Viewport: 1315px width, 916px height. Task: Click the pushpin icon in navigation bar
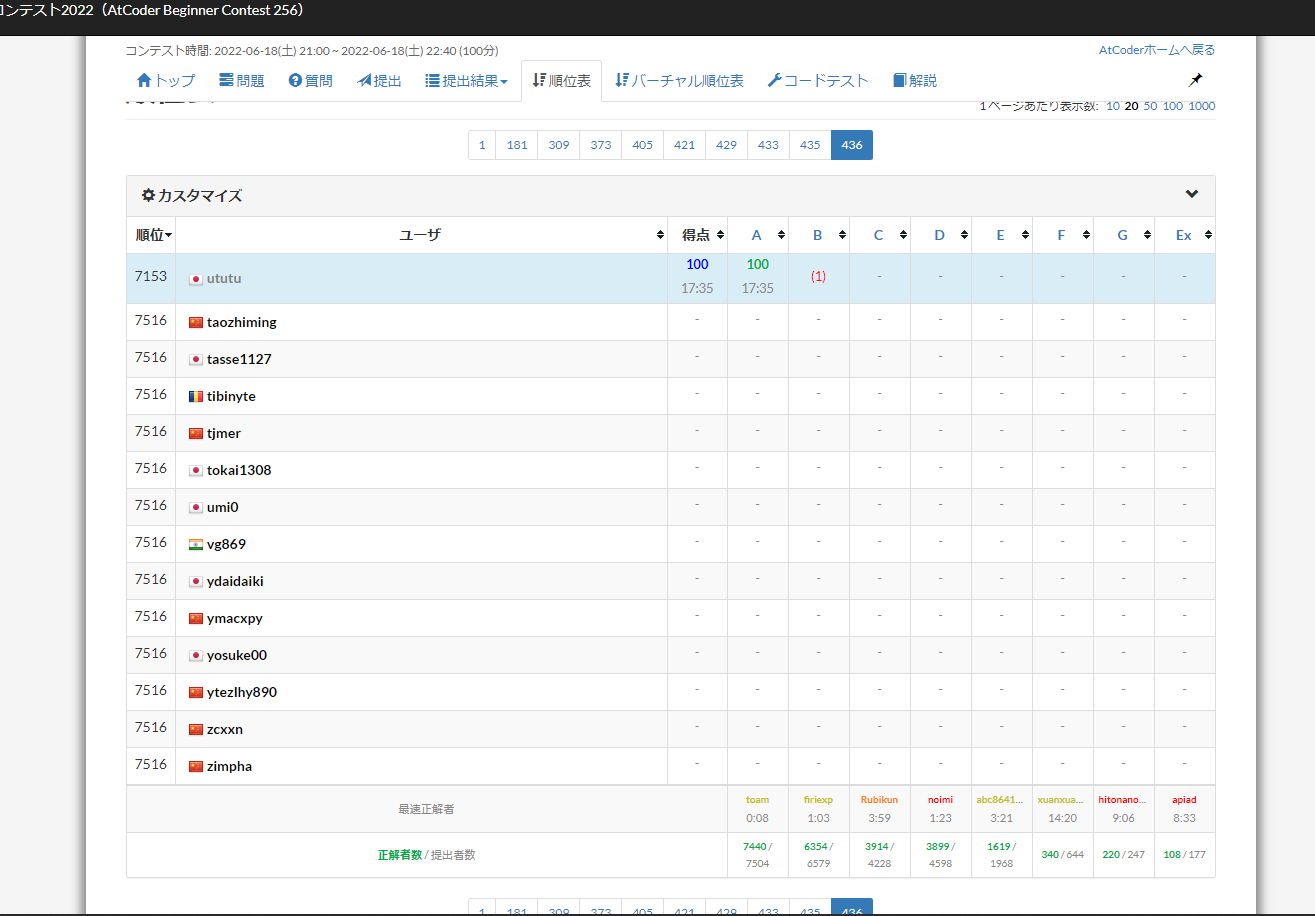click(x=1195, y=80)
